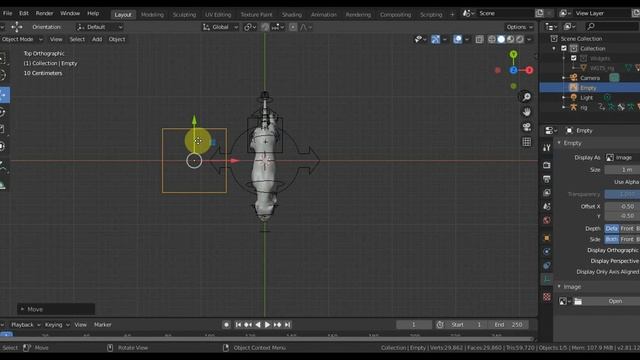640x360 pixels.
Task: Switch to the Shading workspace tab
Action: (292, 14)
